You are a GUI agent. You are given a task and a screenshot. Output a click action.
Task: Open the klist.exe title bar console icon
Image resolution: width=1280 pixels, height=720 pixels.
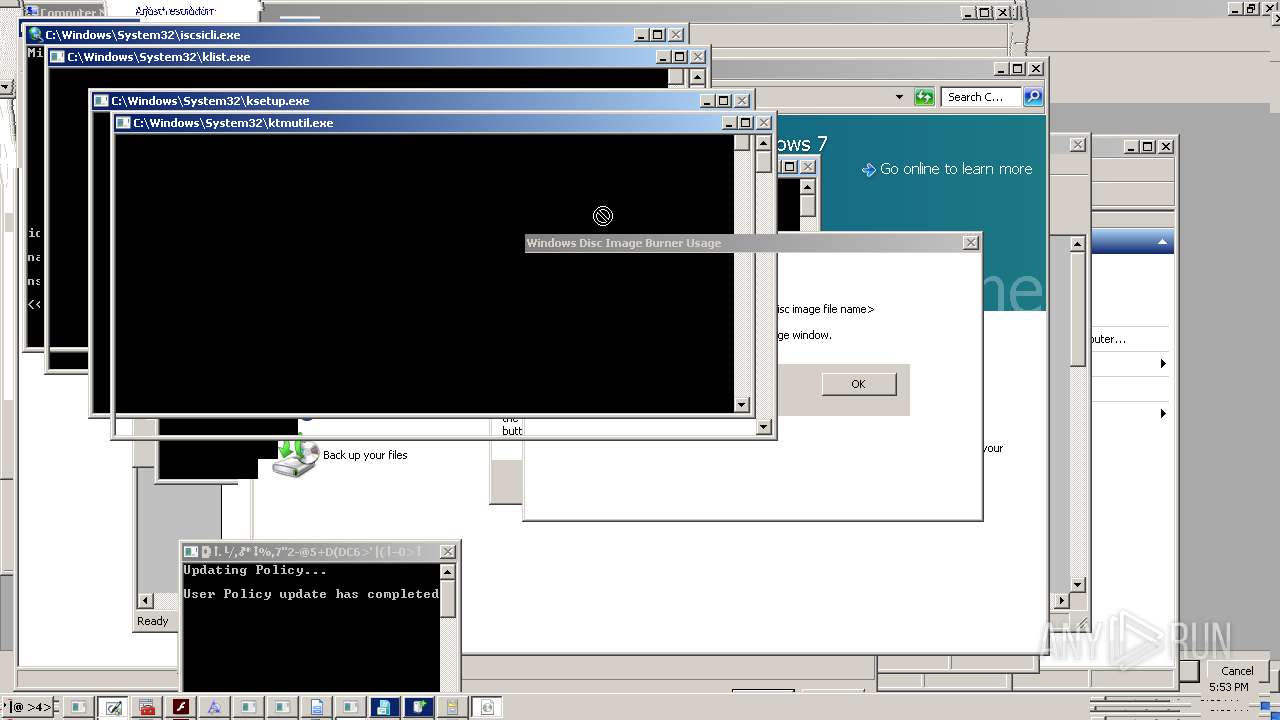[58, 57]
